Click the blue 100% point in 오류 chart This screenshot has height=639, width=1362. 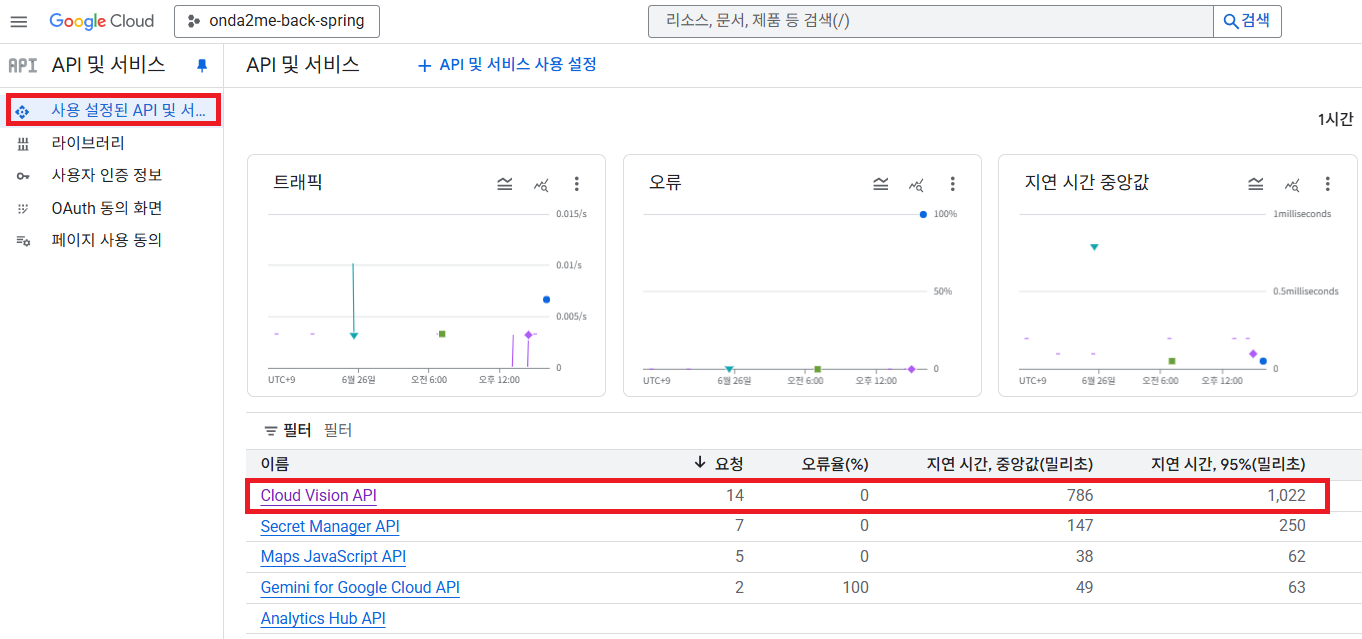coord(922,214)
